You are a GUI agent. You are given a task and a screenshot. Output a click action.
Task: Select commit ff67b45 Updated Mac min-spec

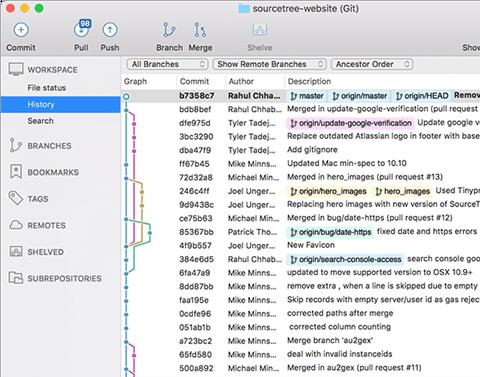(x=300, y=164)
